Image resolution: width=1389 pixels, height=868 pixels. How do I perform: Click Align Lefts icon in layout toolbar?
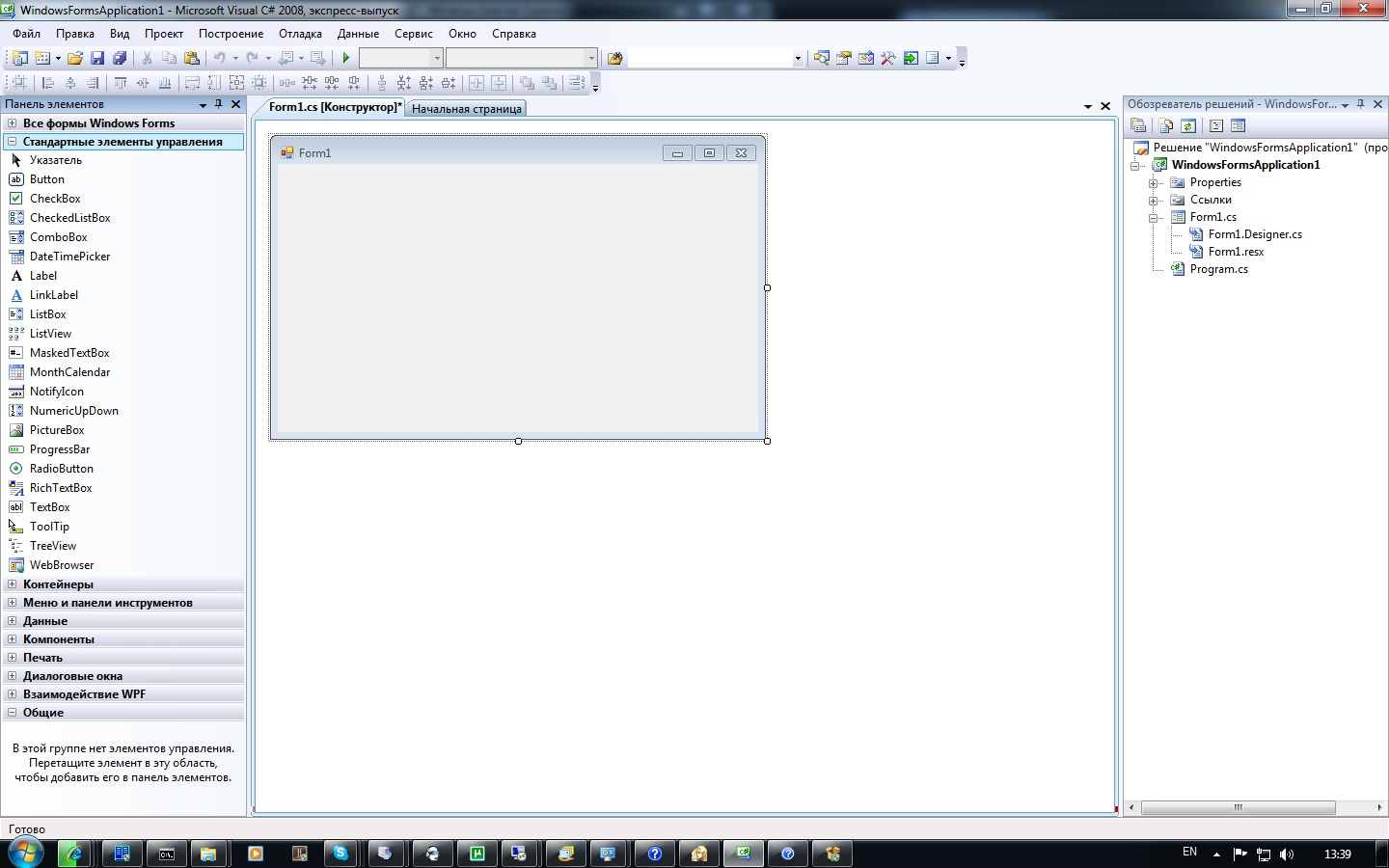[x=47, y=83]
